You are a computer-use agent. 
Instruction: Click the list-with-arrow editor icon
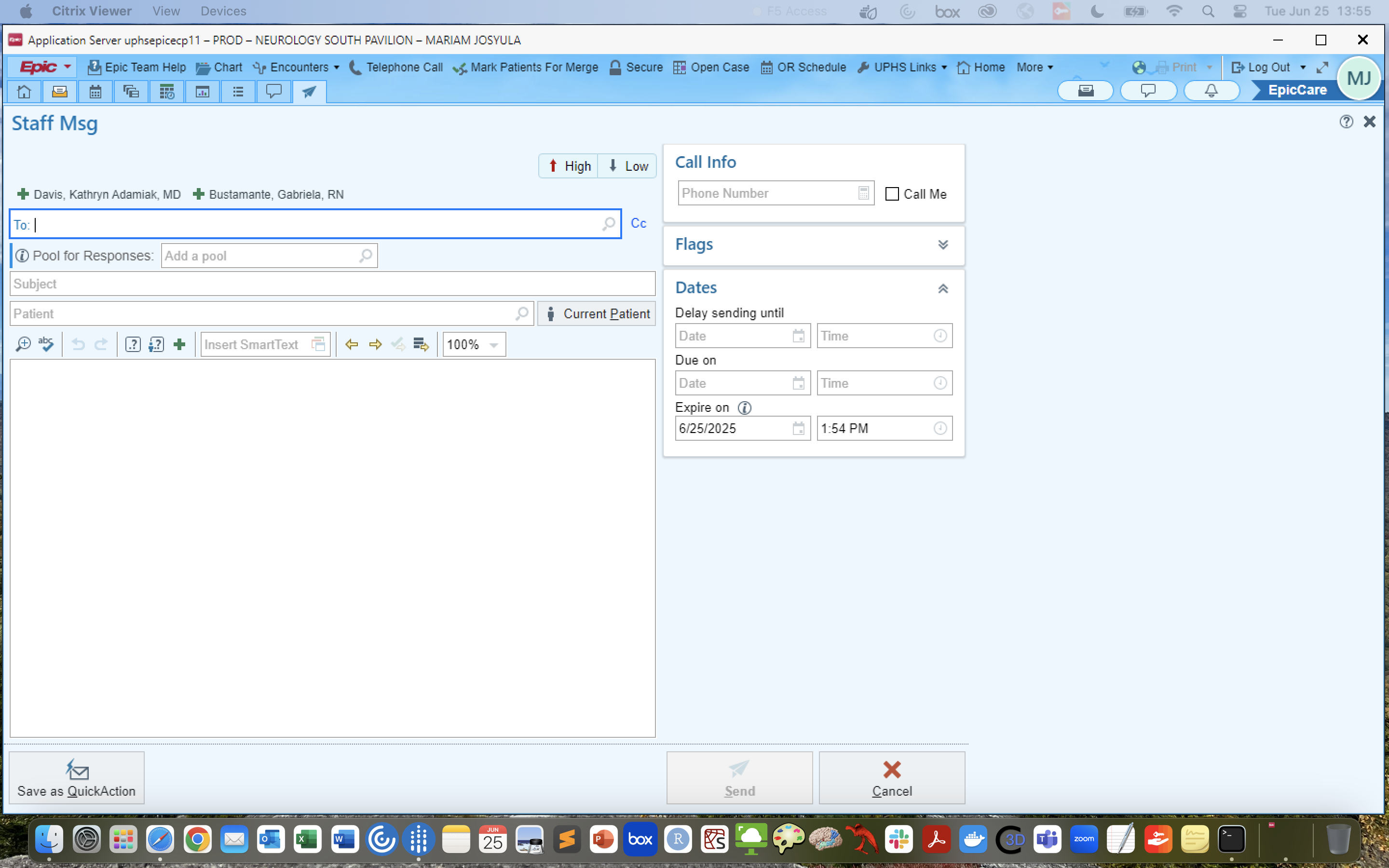coord(422,344)
